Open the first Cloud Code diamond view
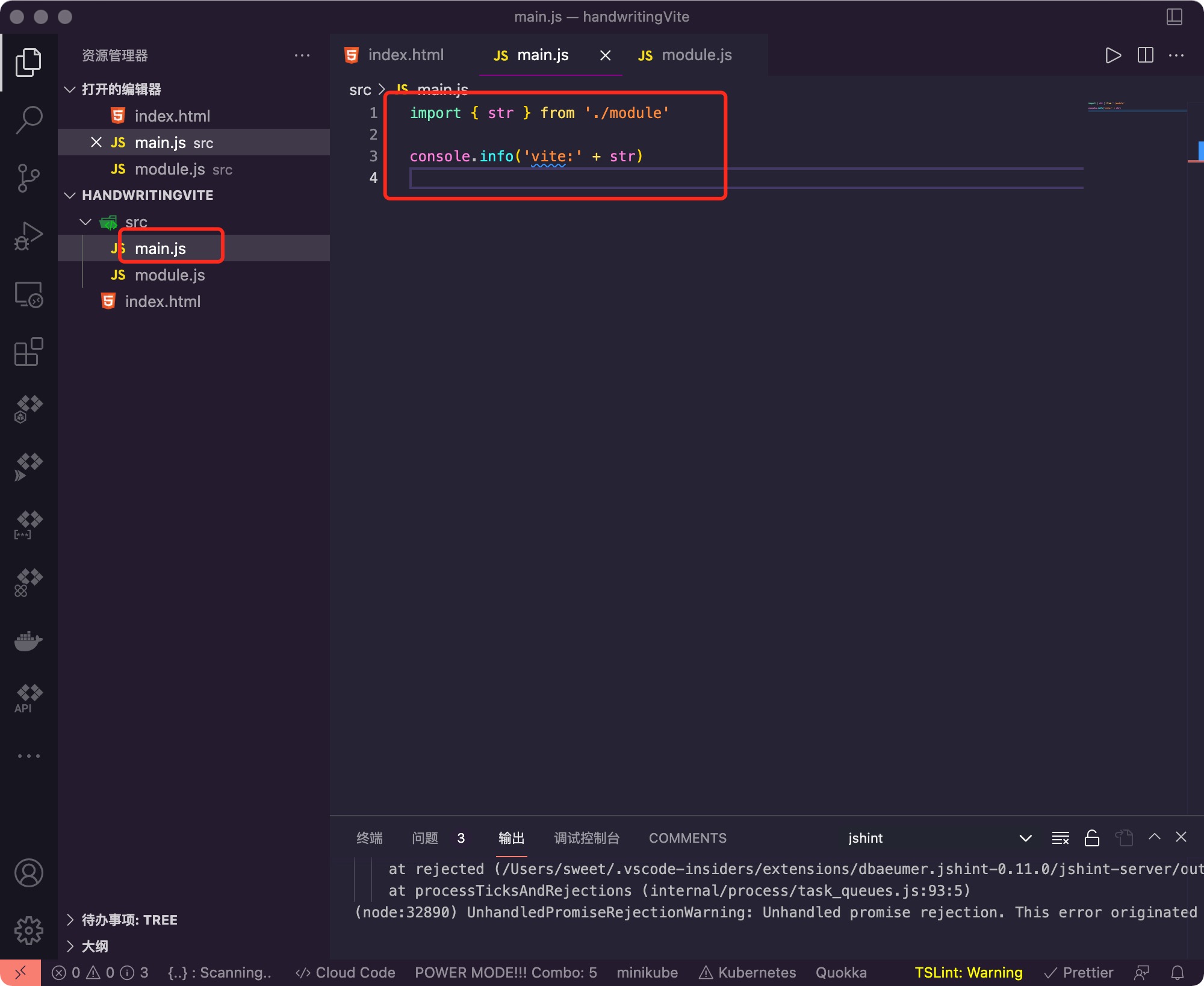 28,409
